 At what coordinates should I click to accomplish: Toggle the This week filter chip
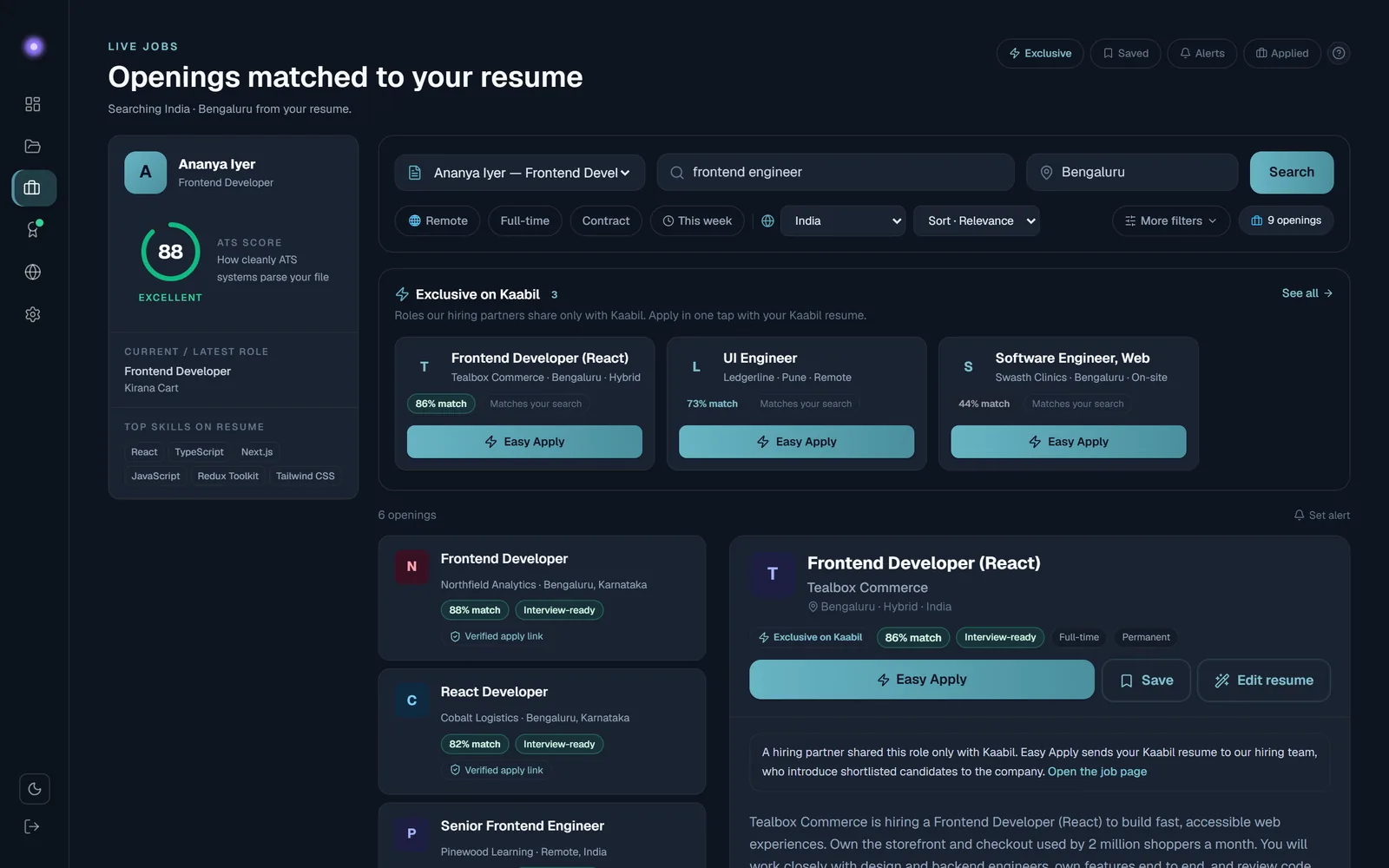pyautogui.click(x=697, y=220)
